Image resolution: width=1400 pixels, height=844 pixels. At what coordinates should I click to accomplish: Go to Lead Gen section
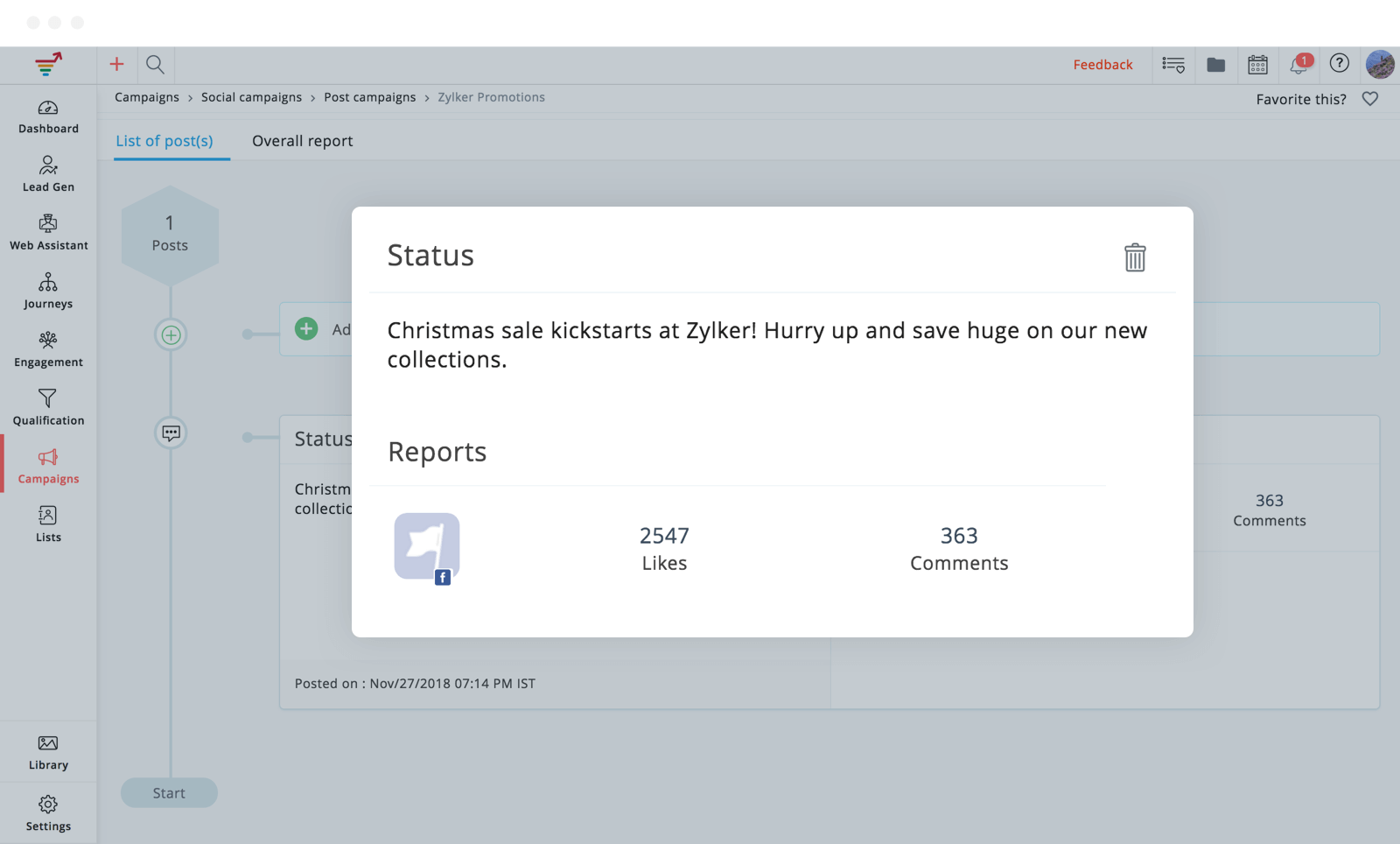coord(48,174)
